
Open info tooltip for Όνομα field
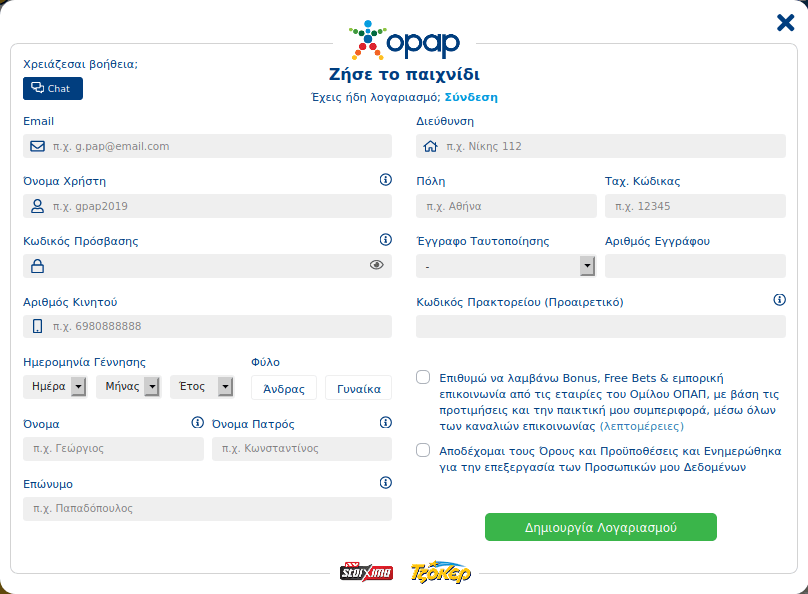click(197, 423)
